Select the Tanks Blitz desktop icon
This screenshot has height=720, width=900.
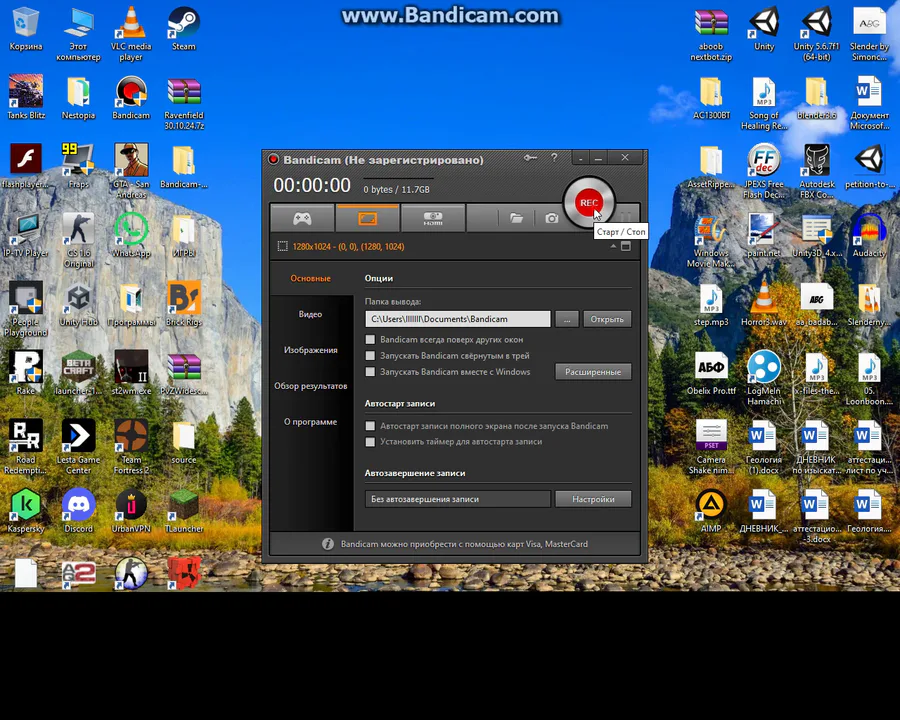[25, 96]
